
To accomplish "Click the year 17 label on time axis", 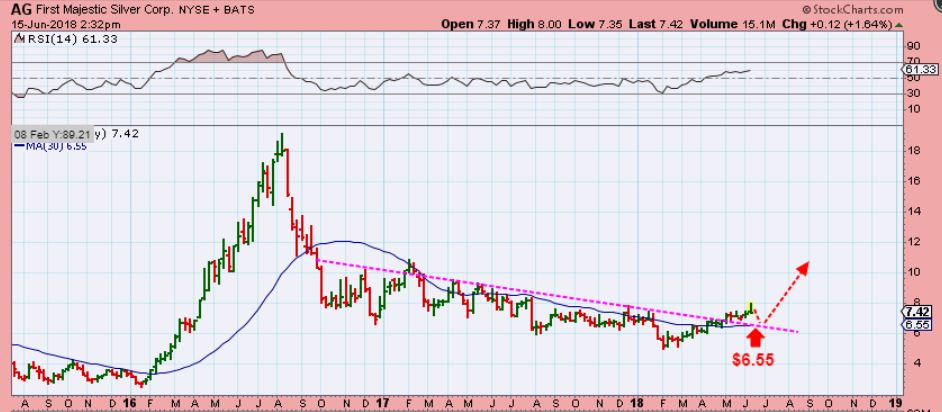I will click(x=382, y=402).
